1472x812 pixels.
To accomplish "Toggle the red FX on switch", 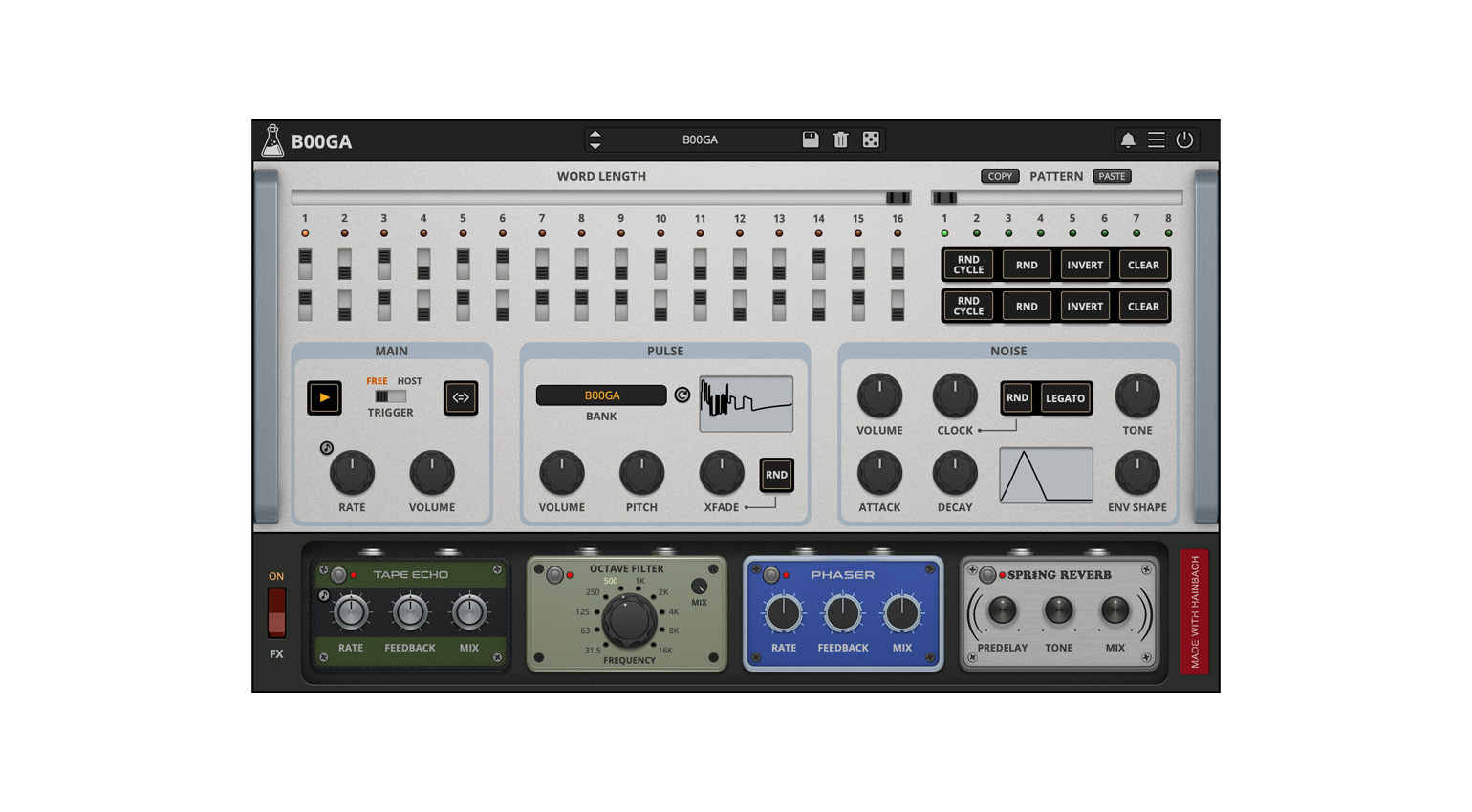I will click(276, 612).
